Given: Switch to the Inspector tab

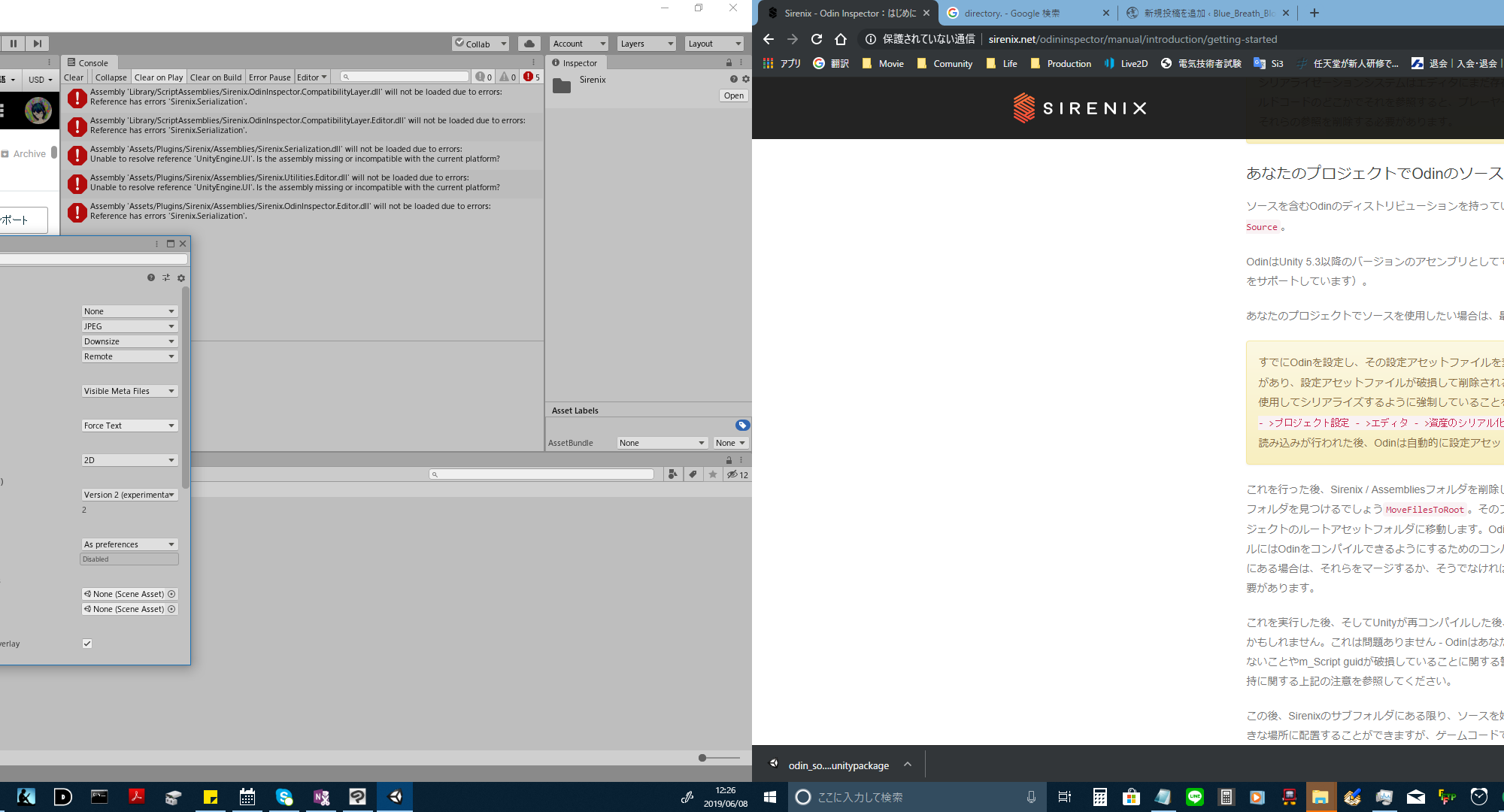Looking at the screenshot, I should pyautogui.click(x=575, y=63).
